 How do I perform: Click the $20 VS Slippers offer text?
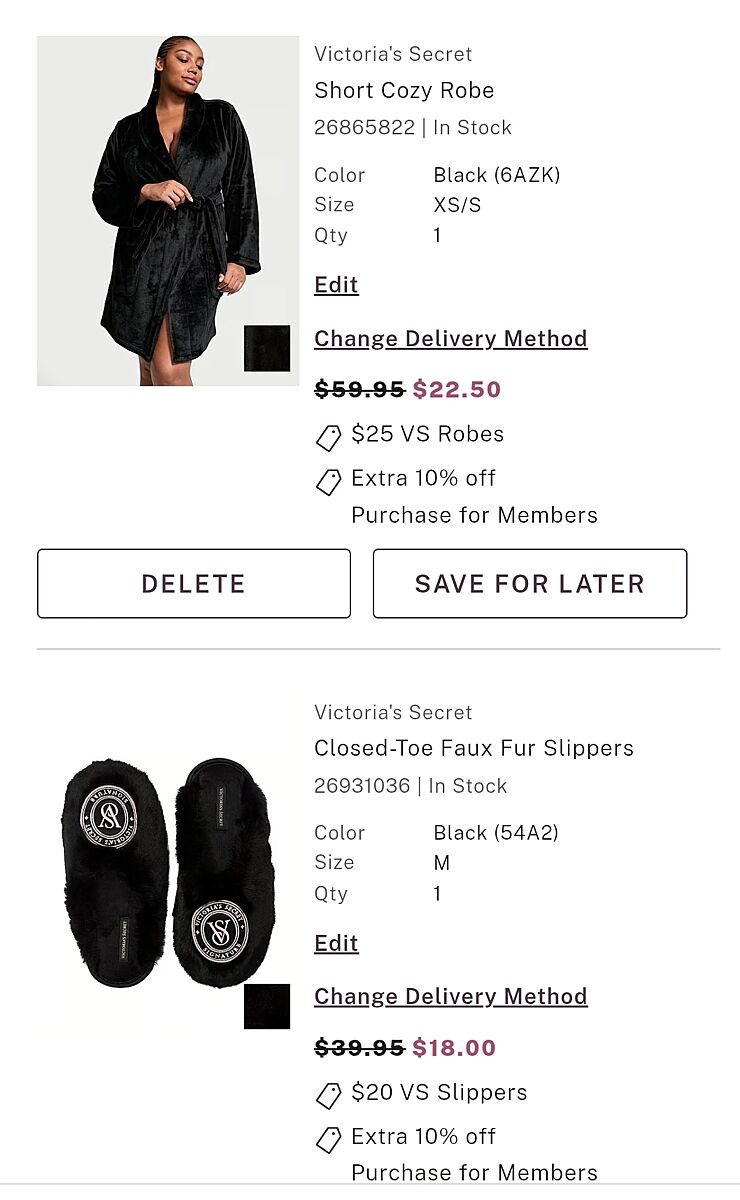tap(439, 1092)
